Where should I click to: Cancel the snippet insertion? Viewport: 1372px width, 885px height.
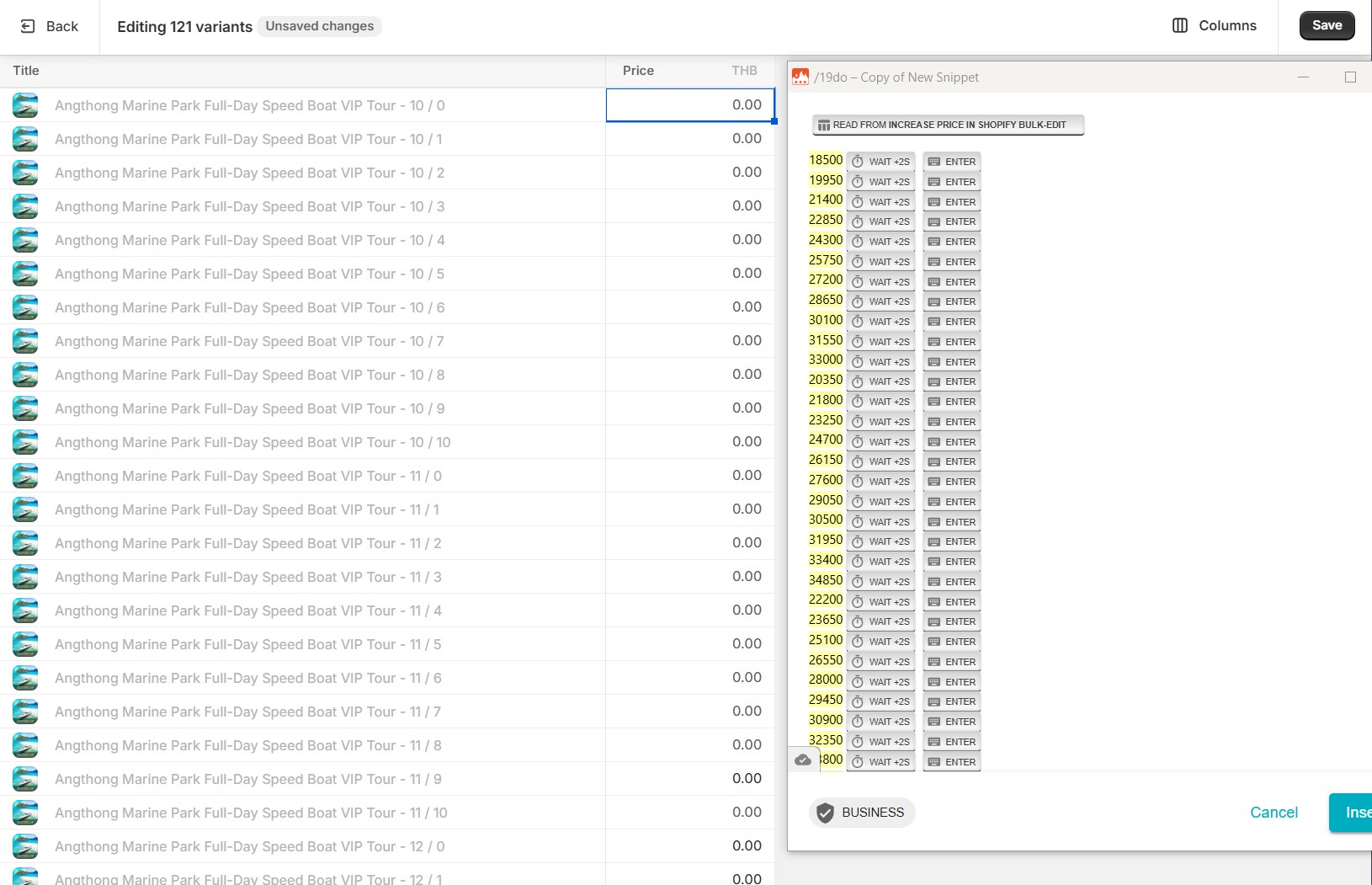point(1274,813)
